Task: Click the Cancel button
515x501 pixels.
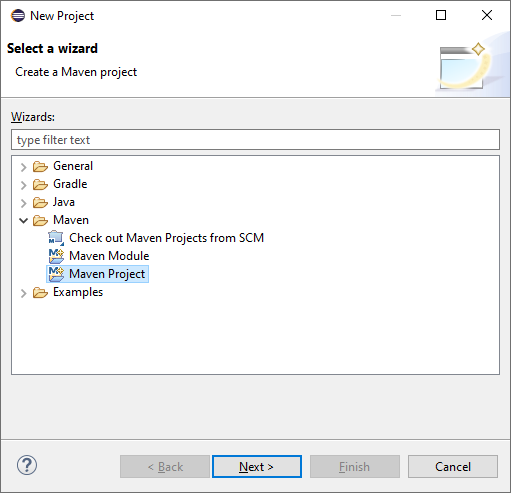Action: tap(453, 466)
